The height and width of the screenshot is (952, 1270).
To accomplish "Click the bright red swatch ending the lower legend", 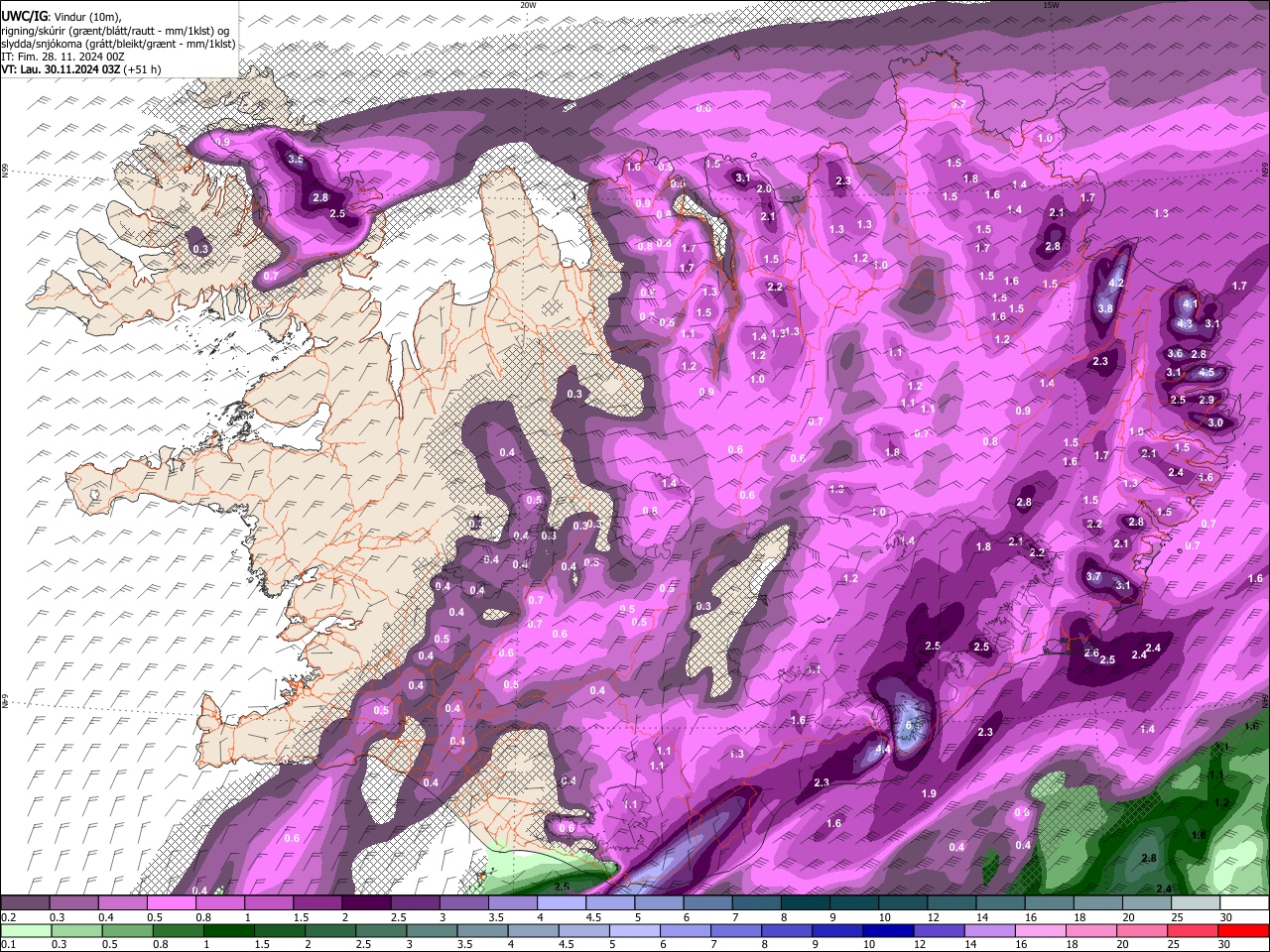I will click(x=1244, y=930).
